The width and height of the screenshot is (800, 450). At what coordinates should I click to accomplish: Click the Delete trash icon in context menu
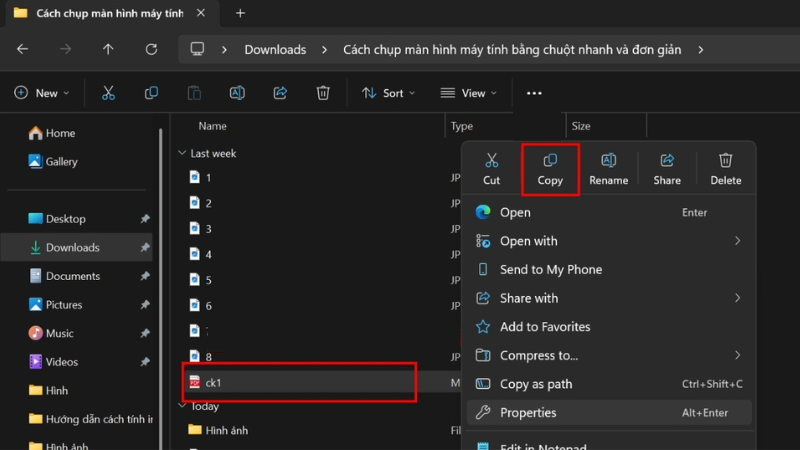[725, 168]
